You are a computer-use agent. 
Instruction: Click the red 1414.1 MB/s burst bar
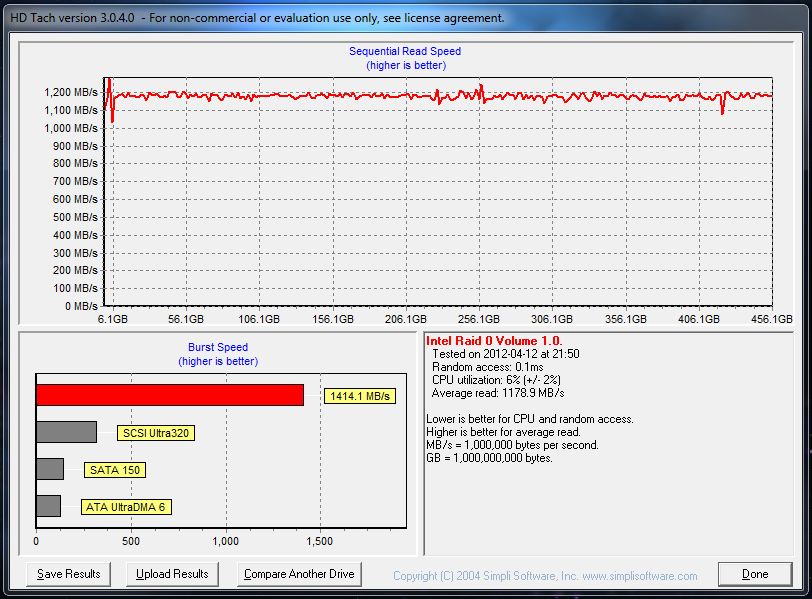click(170, 395)
